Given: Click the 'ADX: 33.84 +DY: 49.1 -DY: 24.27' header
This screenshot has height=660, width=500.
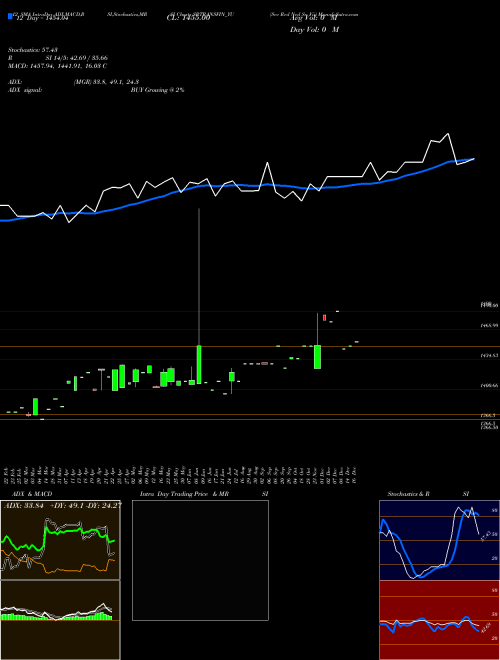Looking at the screenshot, I should [63, 505].
